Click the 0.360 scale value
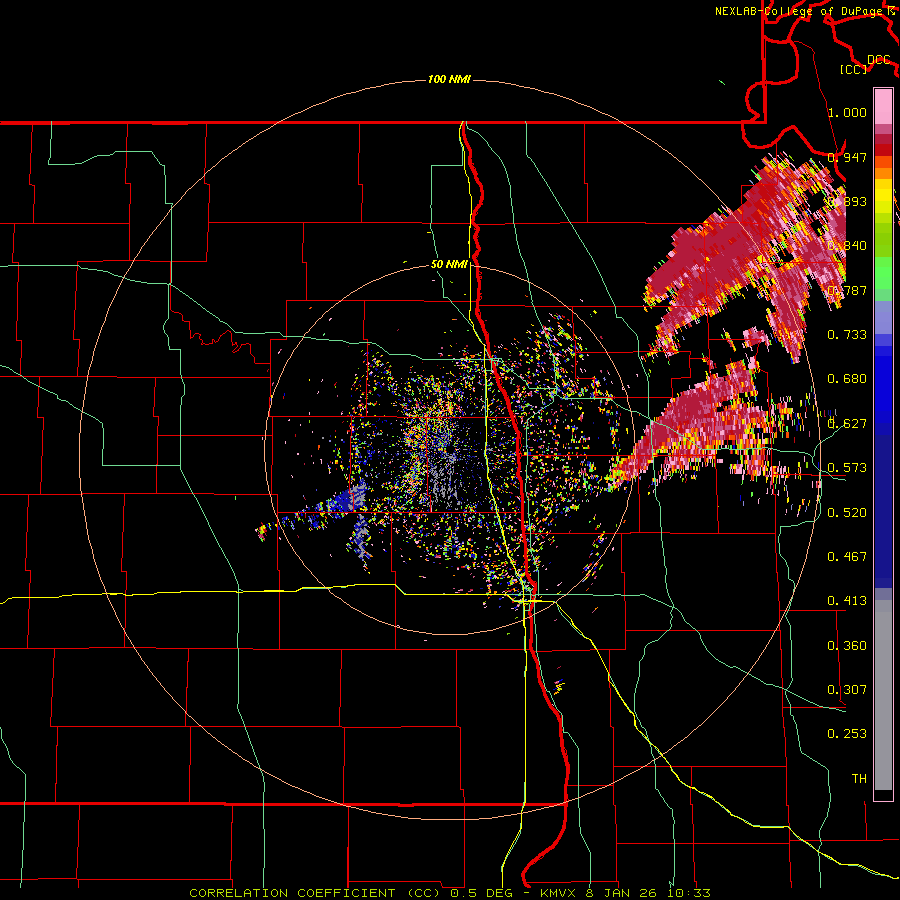The image size is (900, 900). 847,646
